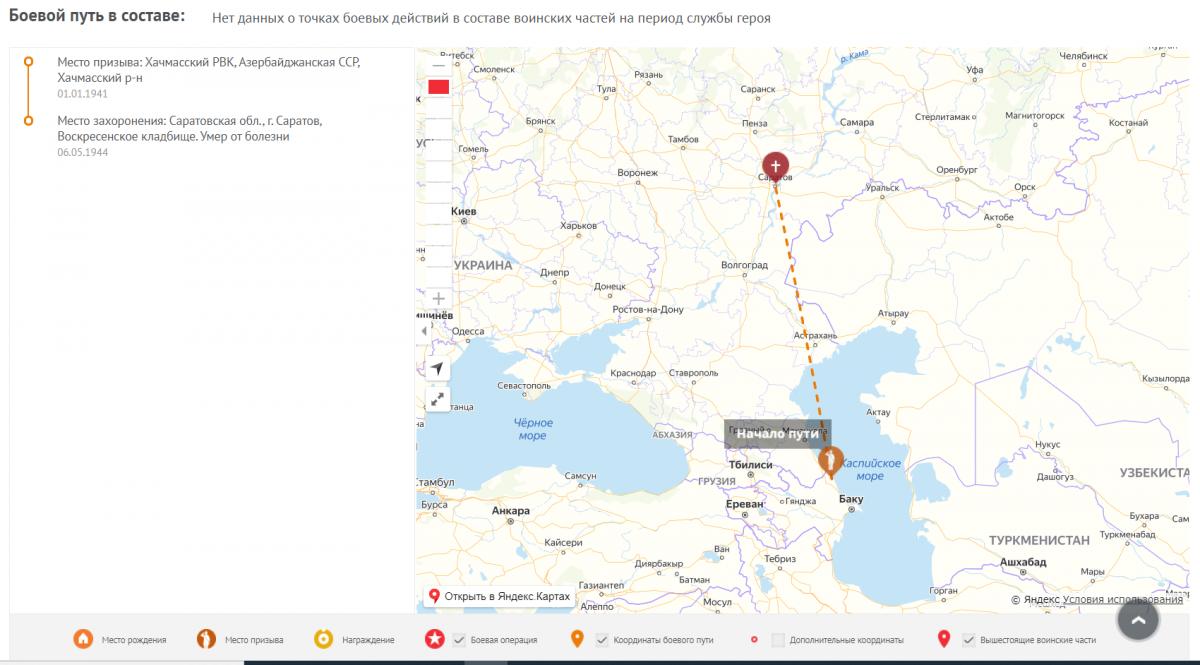The width and height of the screenshot is (1200, 665).
Task: Toggle the 'Боевая операция' checkbox
Action: click(459, 640)
